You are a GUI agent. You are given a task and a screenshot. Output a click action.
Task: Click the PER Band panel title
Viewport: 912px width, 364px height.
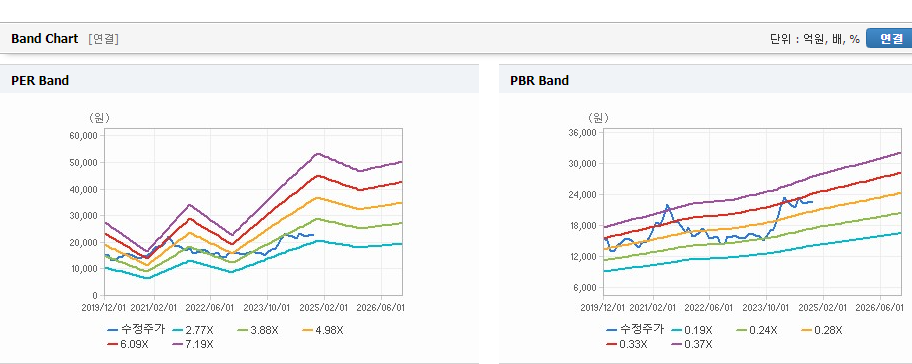coord(40,81)
